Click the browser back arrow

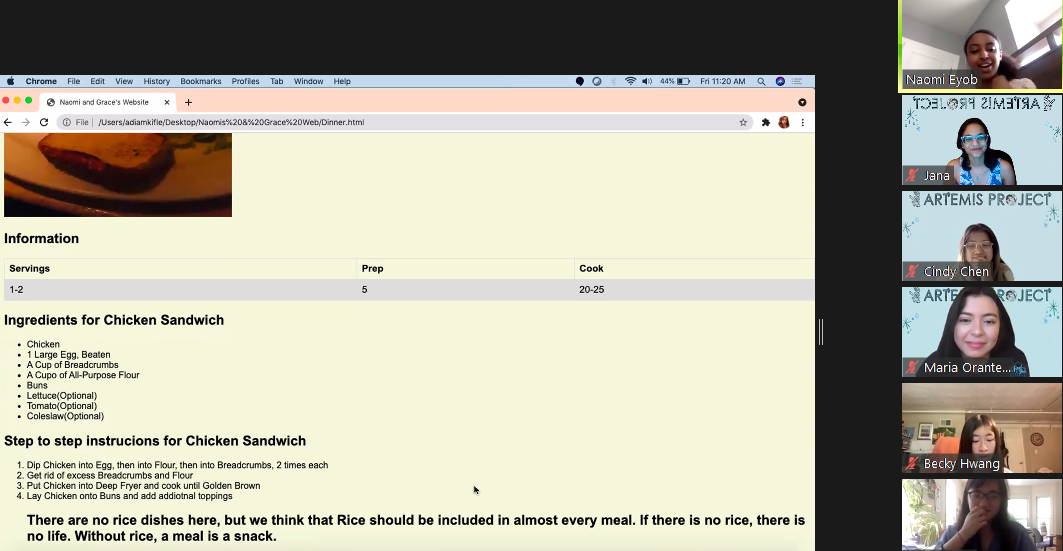[8, 122]
